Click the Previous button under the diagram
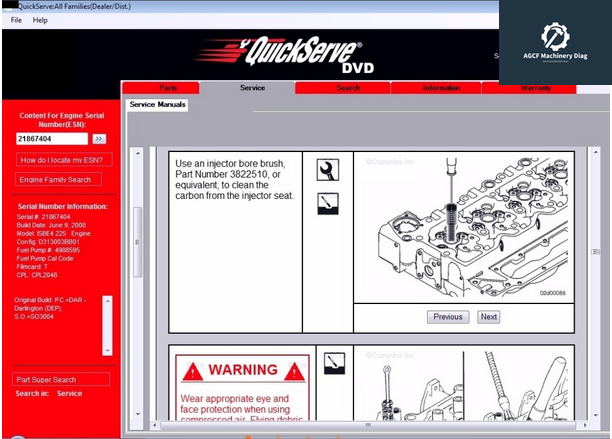This screenshot has width=612, height=439. tap(448, 317)
